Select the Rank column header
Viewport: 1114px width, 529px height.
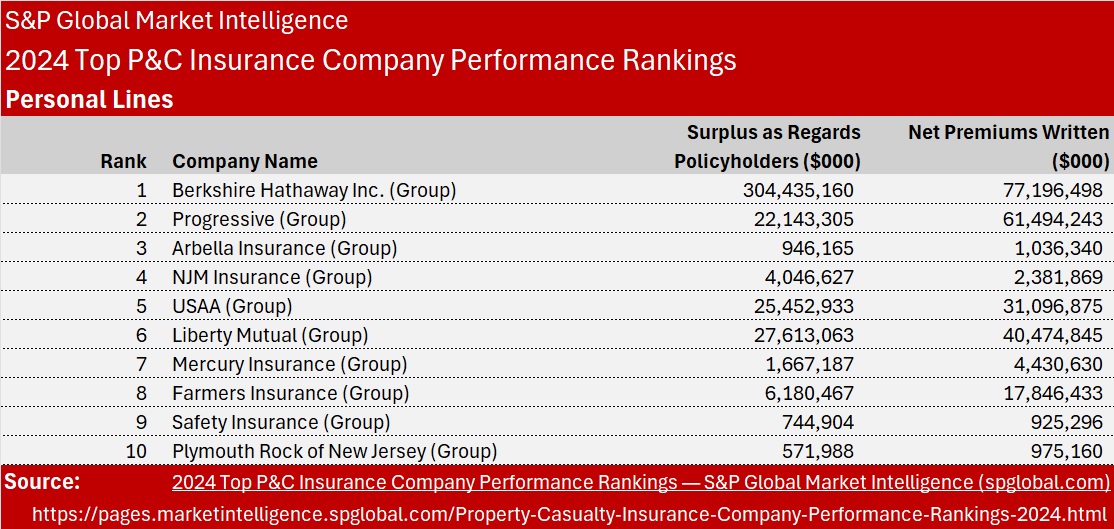tap(123, 161)
